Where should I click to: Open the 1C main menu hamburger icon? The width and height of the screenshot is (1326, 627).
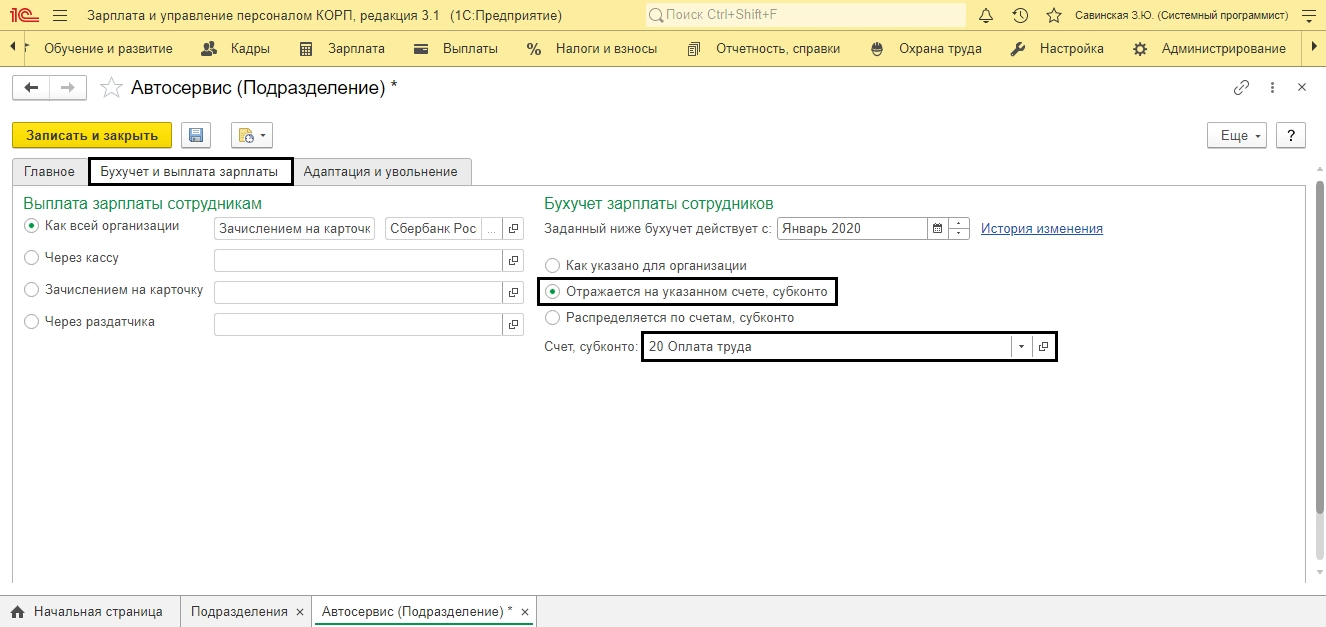[60, 16]
